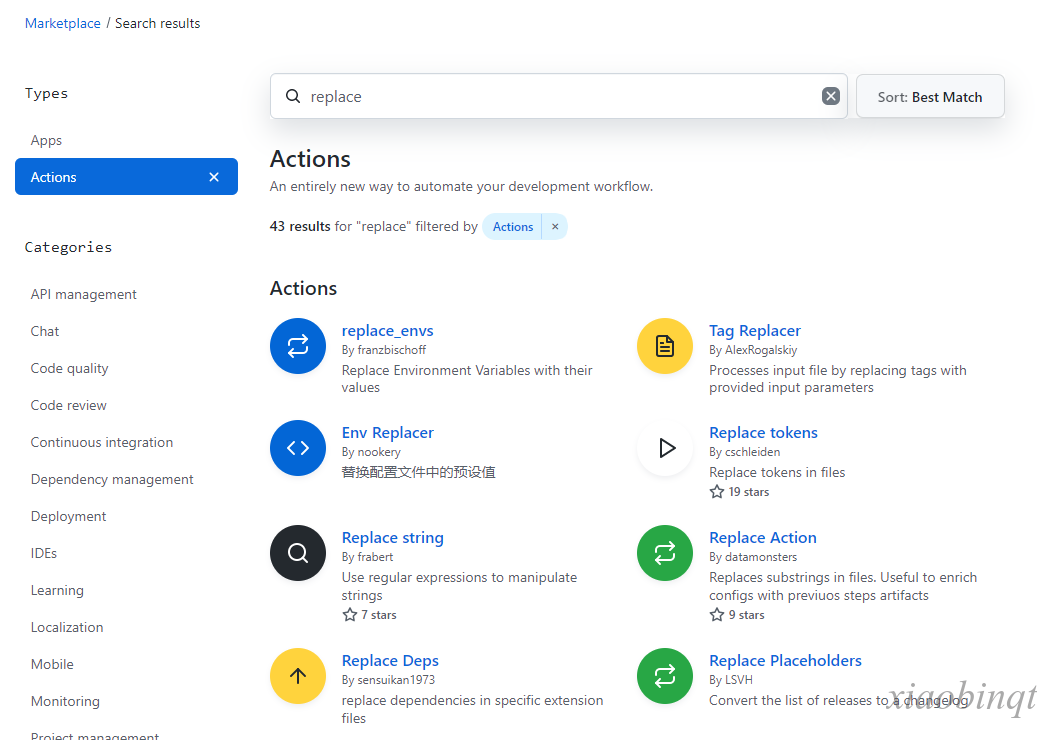The image size is (1053, 740).
Task: Open the Deployment category
Action: tap(68, 516)
